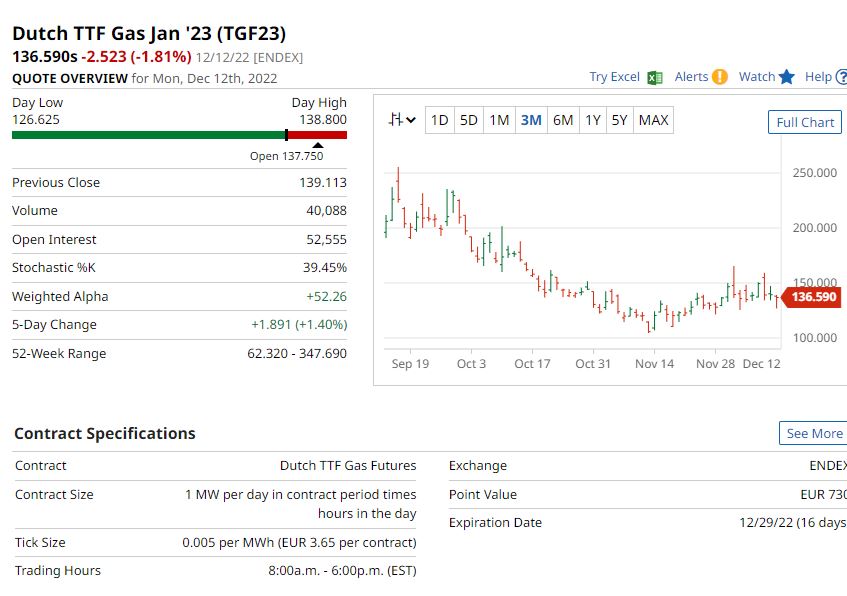Choose the 6M chart range

point(563,121)
